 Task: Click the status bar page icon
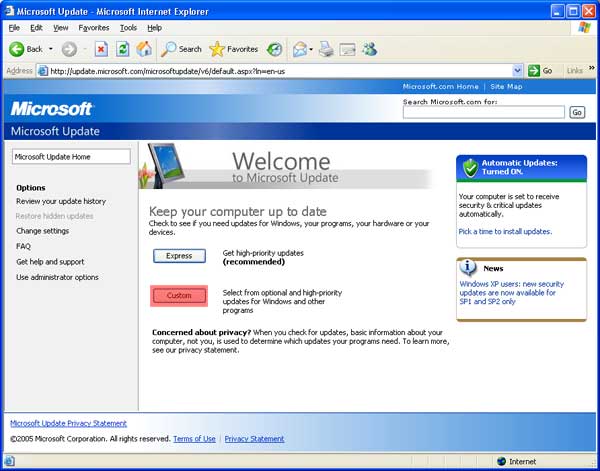9,461
